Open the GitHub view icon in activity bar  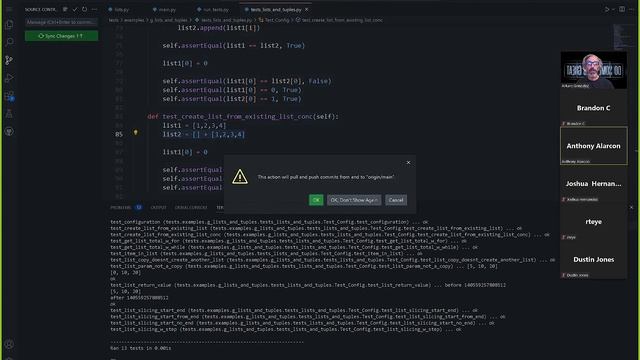coord(9,131)
